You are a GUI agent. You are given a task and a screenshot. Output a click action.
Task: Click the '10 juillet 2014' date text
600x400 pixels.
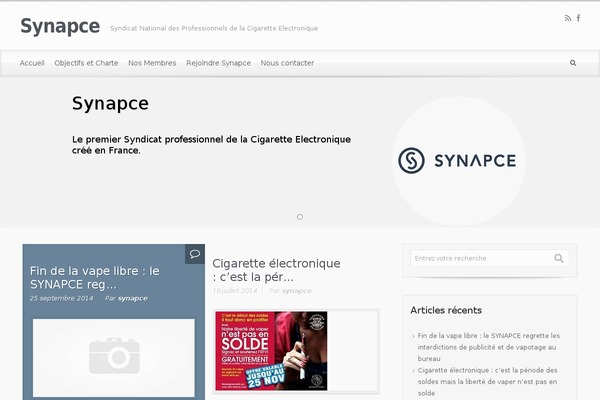[x=235, y=291]
